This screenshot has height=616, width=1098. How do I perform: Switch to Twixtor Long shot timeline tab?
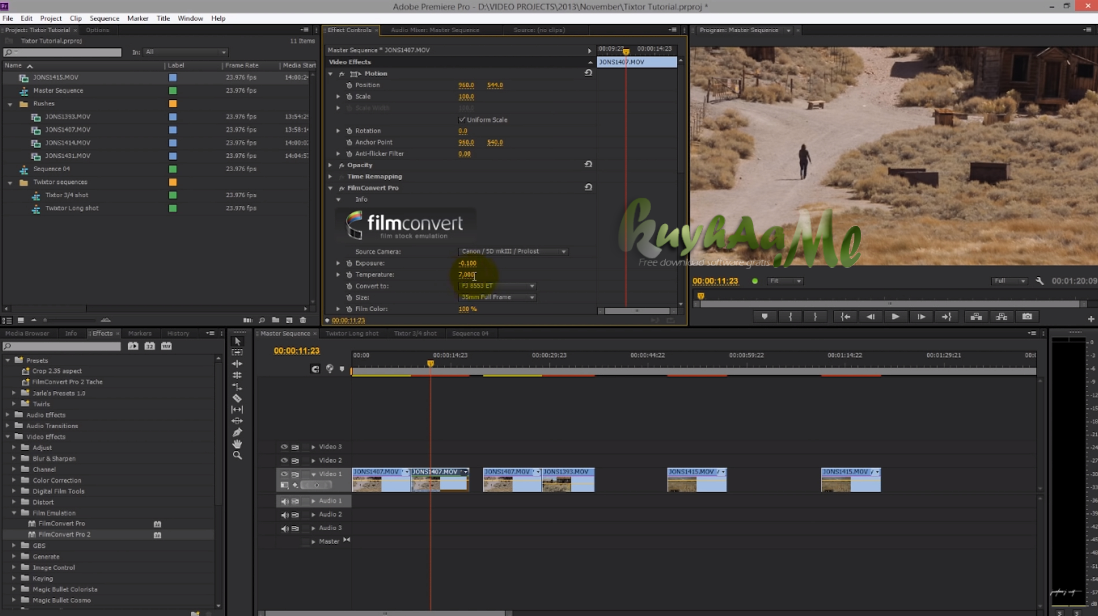(x=352, y=333)
